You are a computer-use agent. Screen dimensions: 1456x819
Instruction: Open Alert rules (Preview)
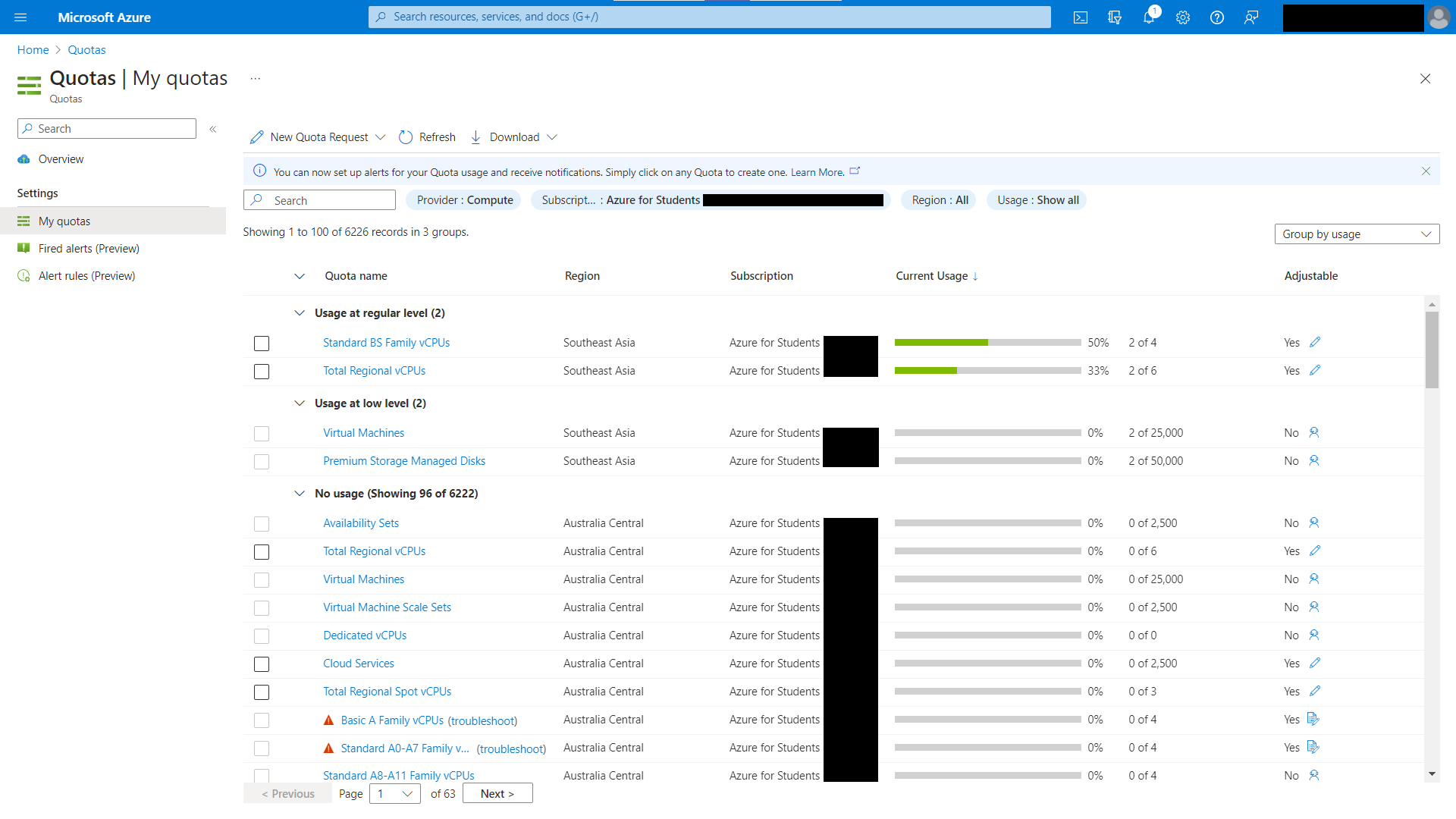(86, 276)
